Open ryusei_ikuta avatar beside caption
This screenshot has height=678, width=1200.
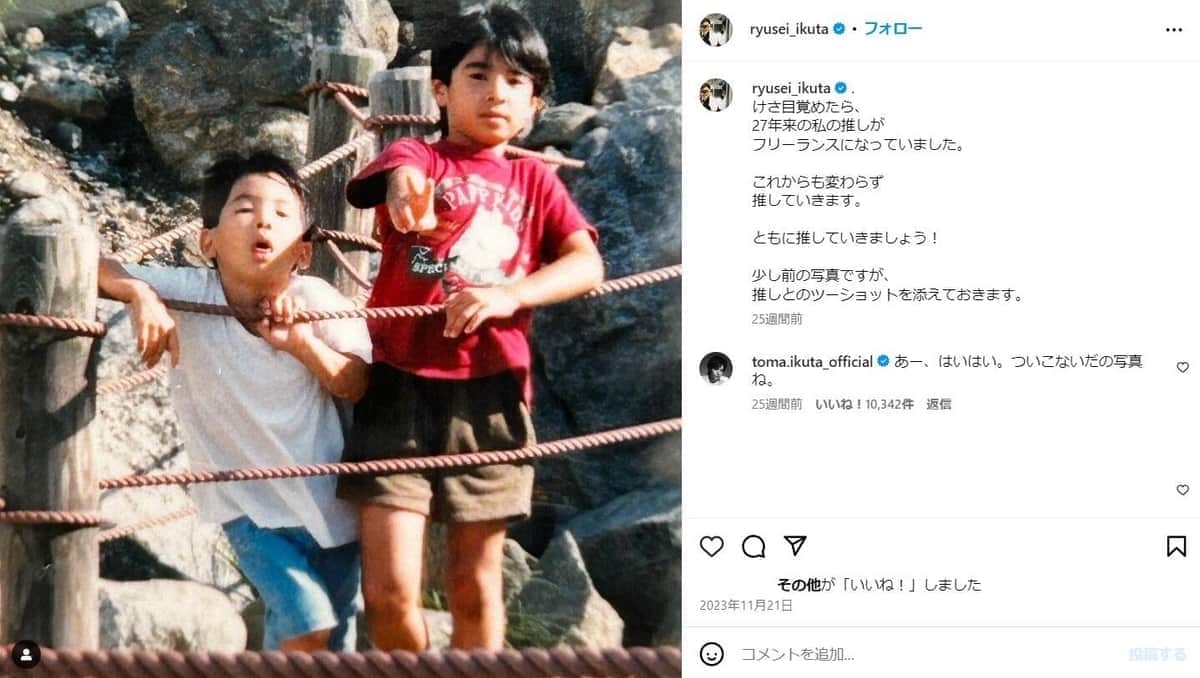715,94
